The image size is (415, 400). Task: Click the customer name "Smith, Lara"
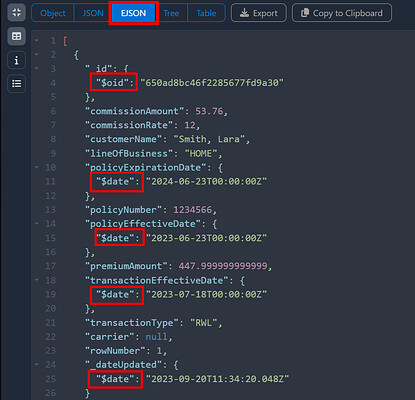pos(209,139)
